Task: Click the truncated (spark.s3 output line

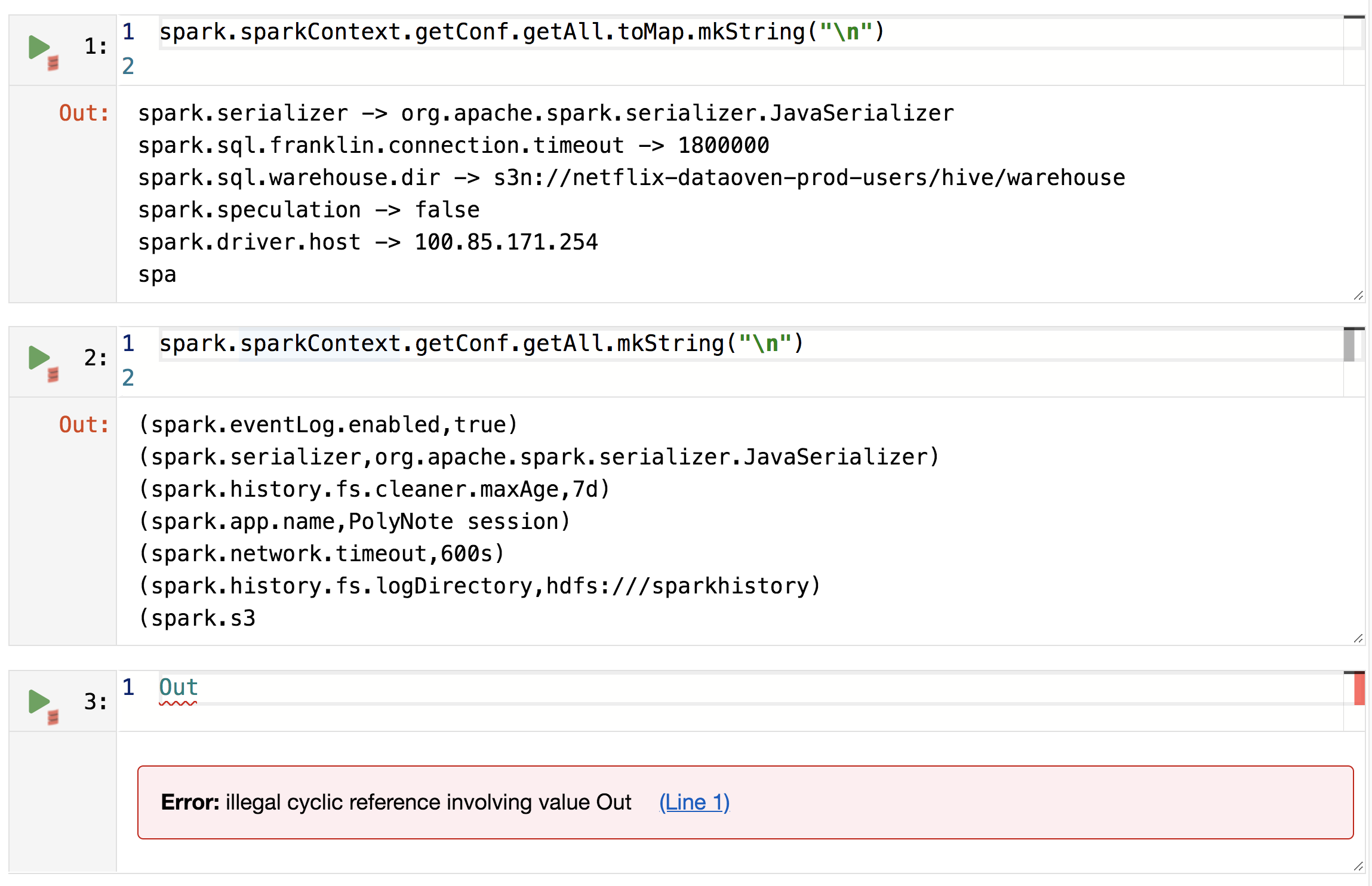Action: (x=197, y=618)
